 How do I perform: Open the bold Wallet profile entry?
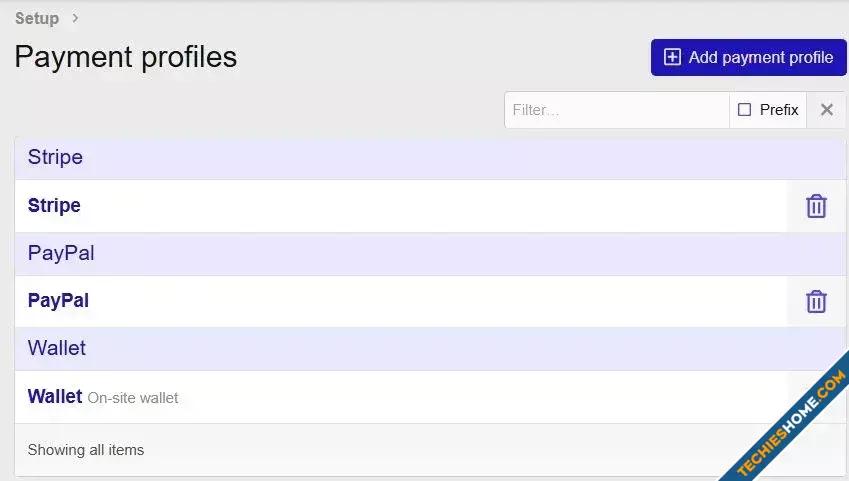55,396
